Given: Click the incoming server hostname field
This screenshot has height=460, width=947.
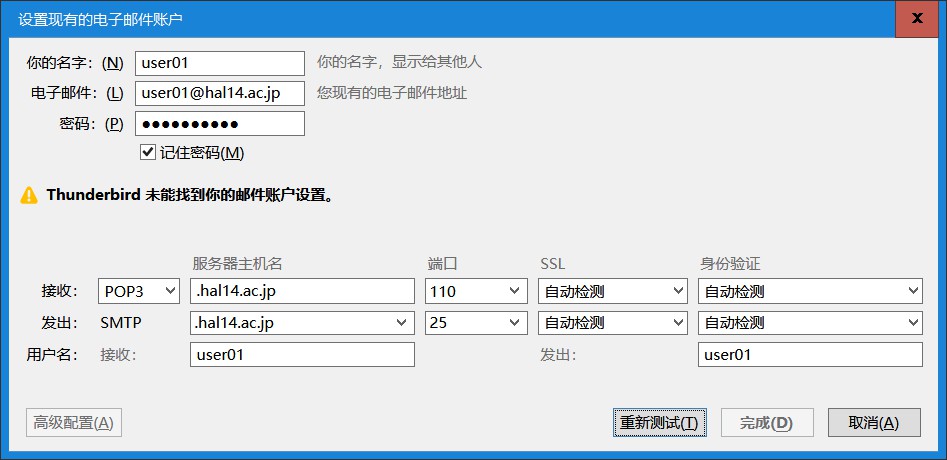Looking at the screenshot, I should point(303,292).
